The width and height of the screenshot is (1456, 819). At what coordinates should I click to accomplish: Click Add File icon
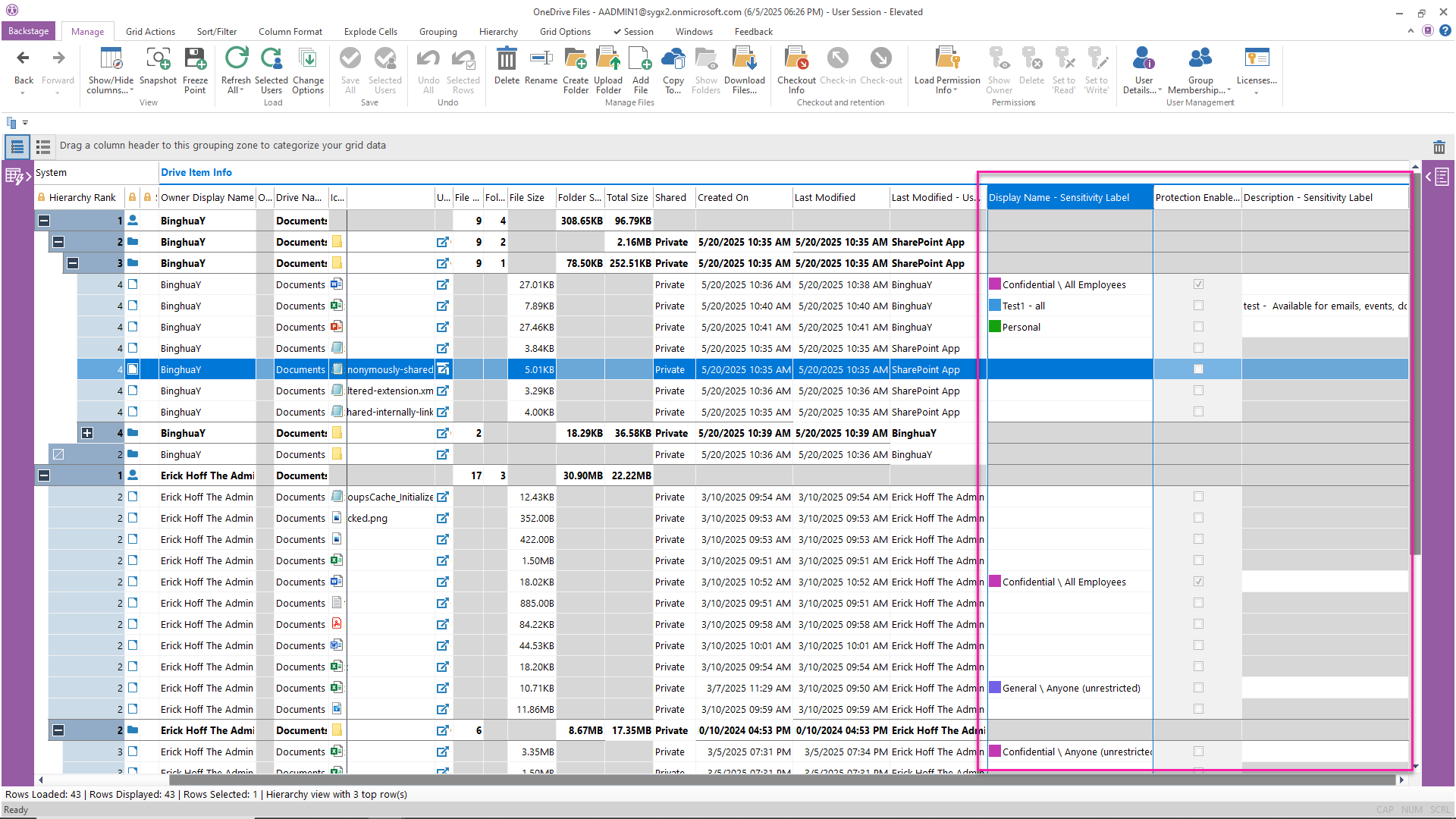641,58
